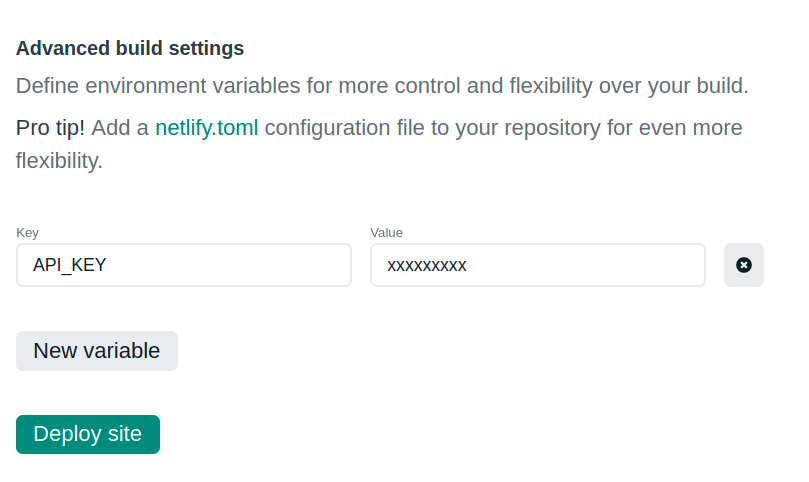Add a New variable

coord(97,351)
